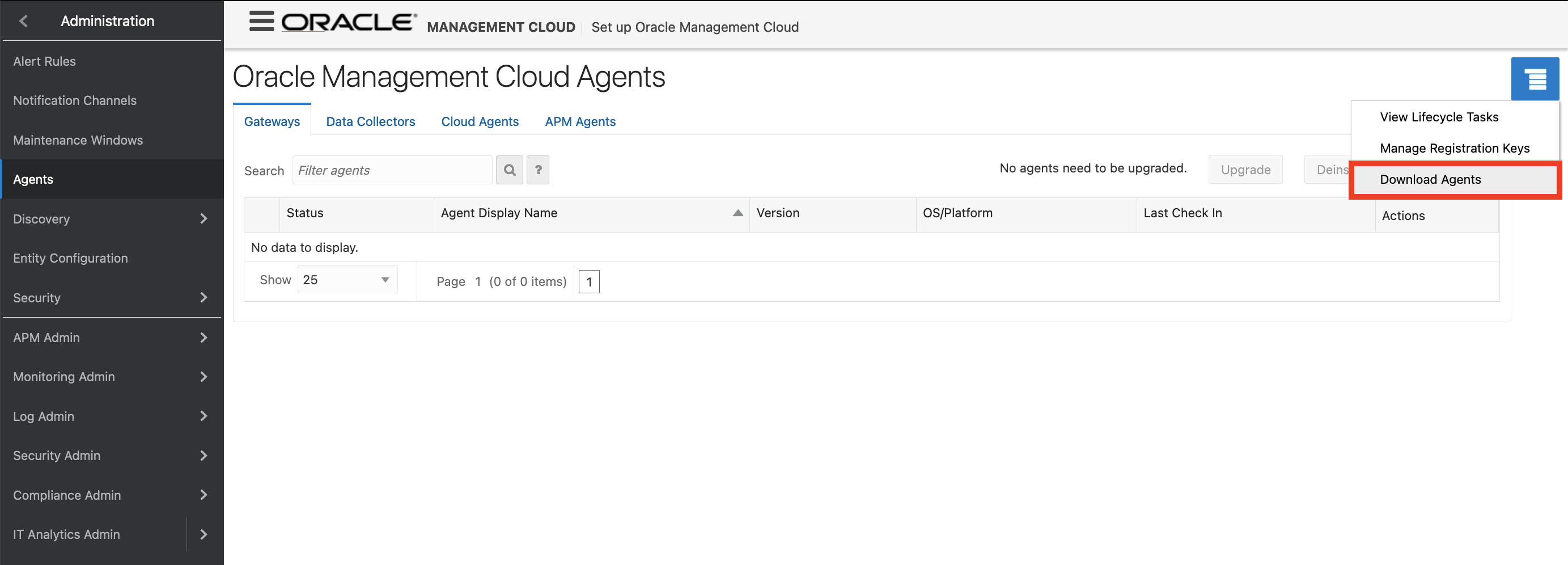Viewport: 1568px width, 565px height.
Task: Open Maintenance Windows from the sidebar
Action: tap(78, 140)
